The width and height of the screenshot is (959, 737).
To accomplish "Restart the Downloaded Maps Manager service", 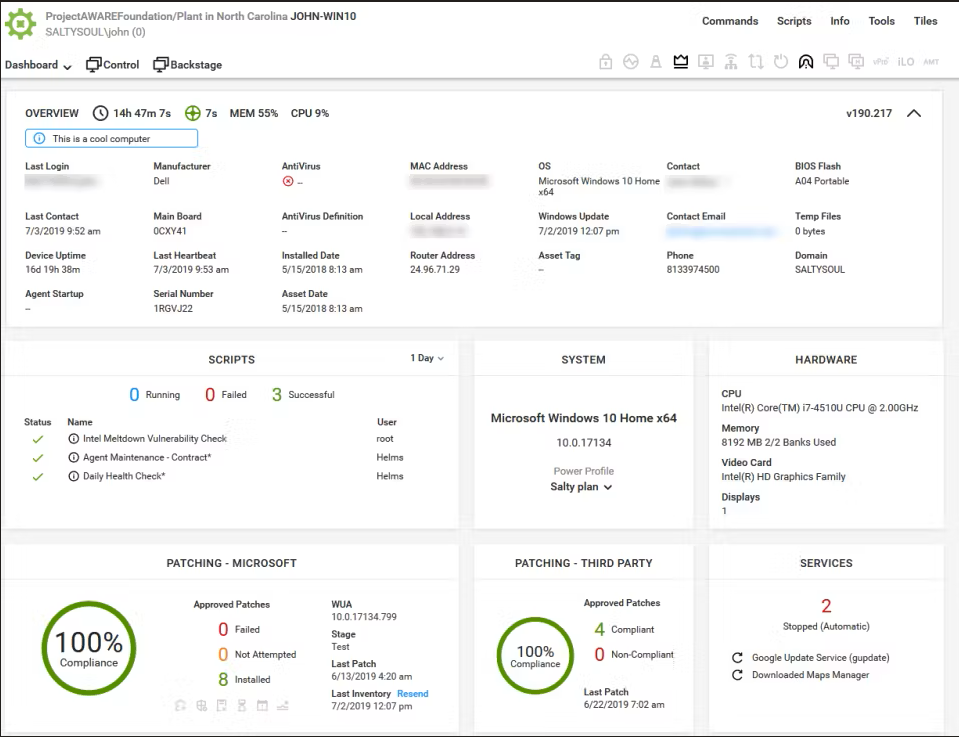I will click(x=738, y=675).
